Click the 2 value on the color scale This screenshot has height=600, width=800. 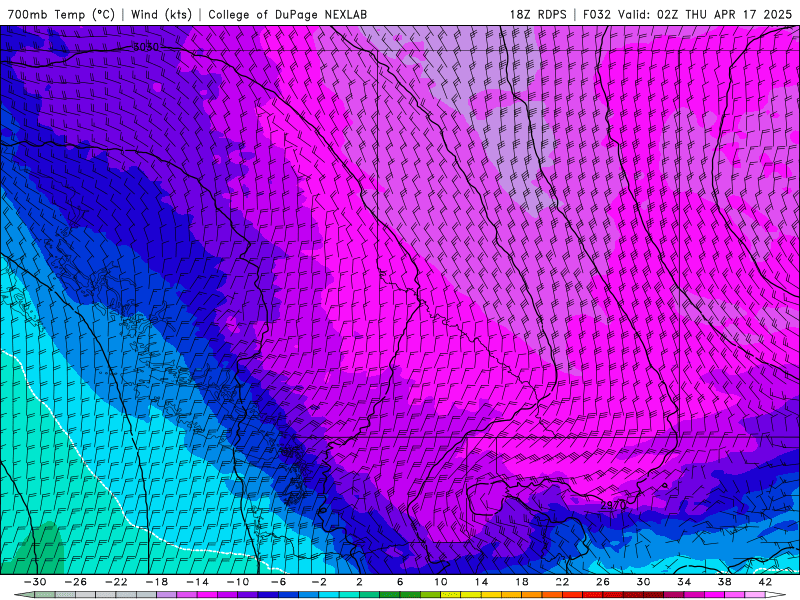tap(359, 582)
